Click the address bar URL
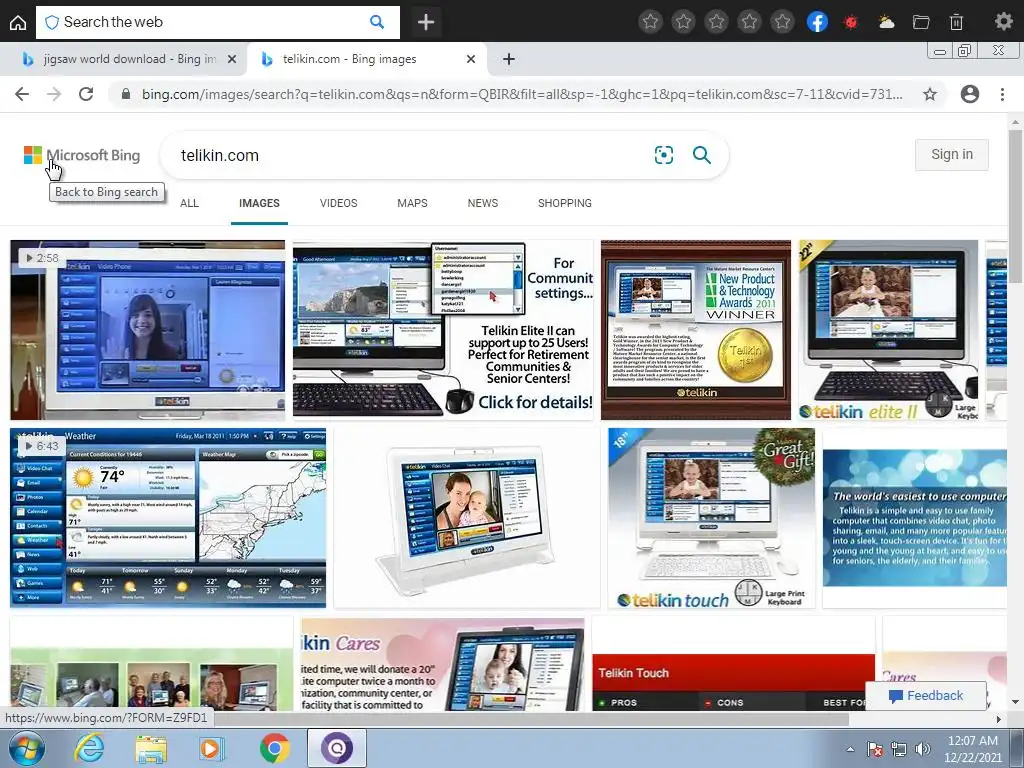This screenshot has width=1024, height=768. click(x=522, y=94)
